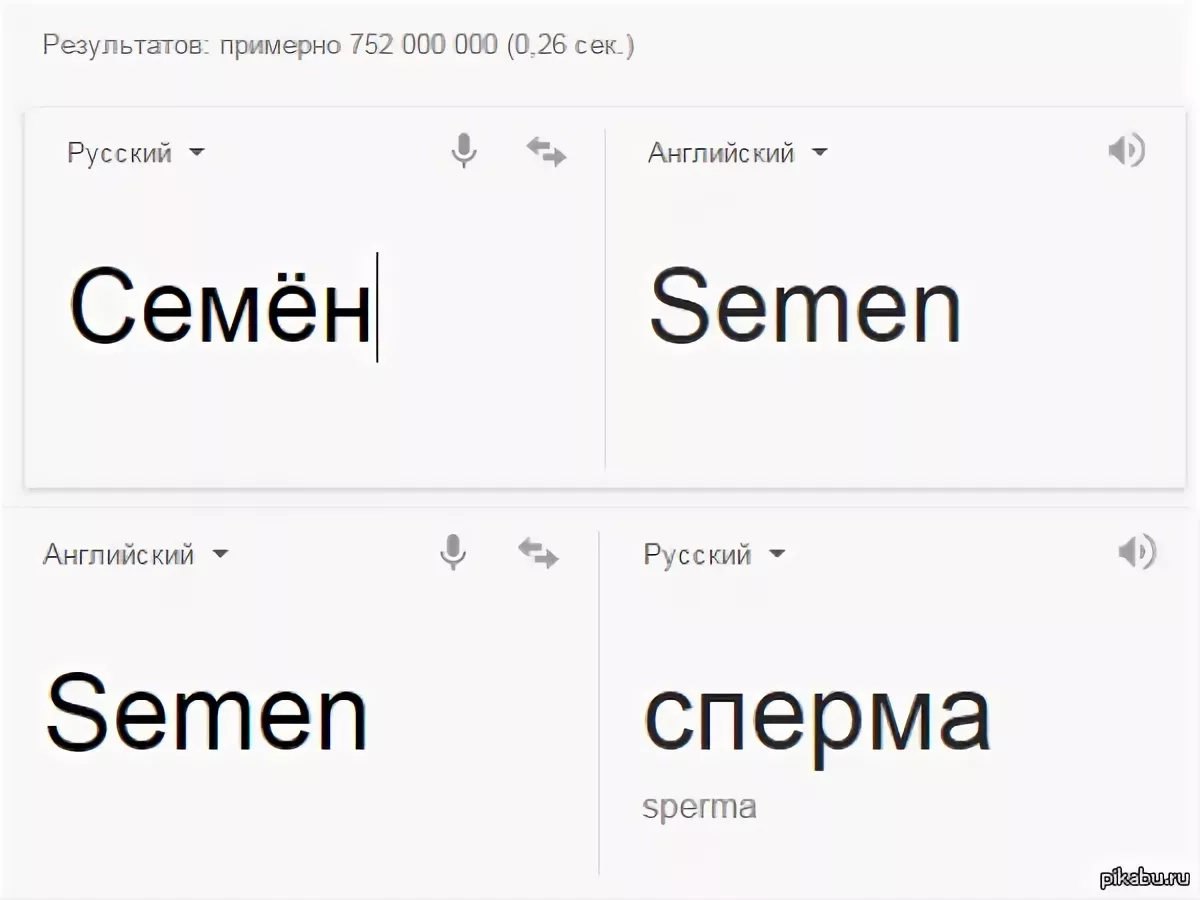1200x900 pixels.
Task: Select the сперма translation result
Action: (x=816, y=716)
